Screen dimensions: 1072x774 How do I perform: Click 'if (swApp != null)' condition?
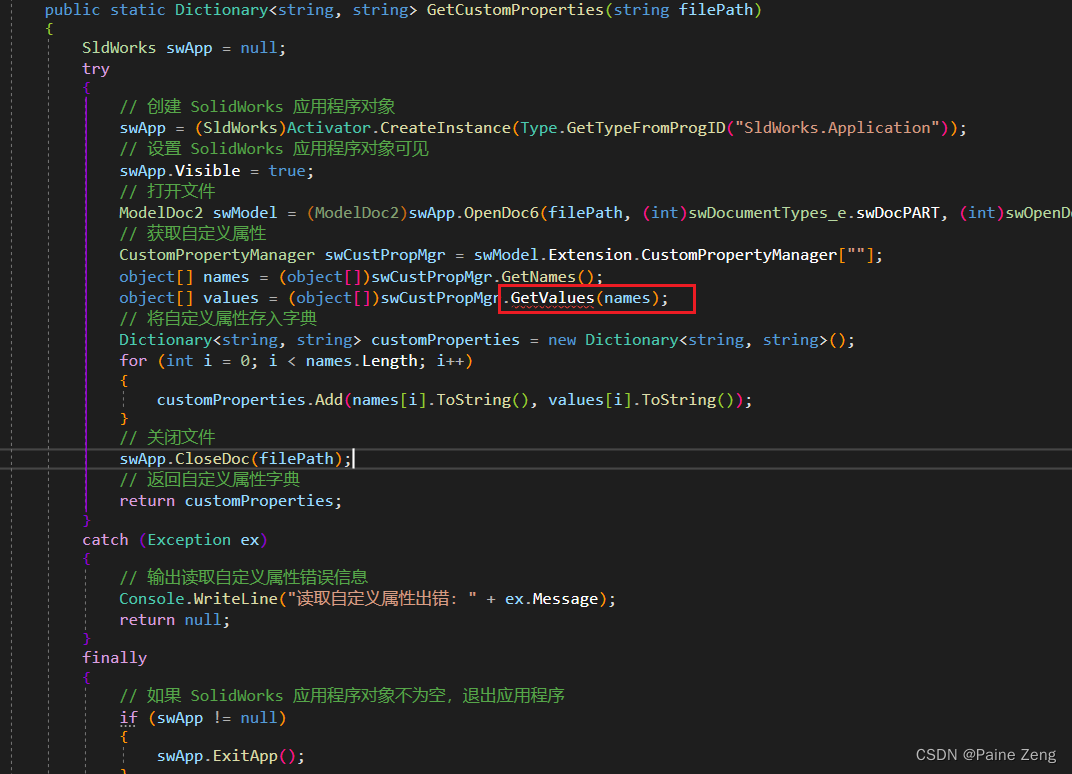click(x=203, y=718)
